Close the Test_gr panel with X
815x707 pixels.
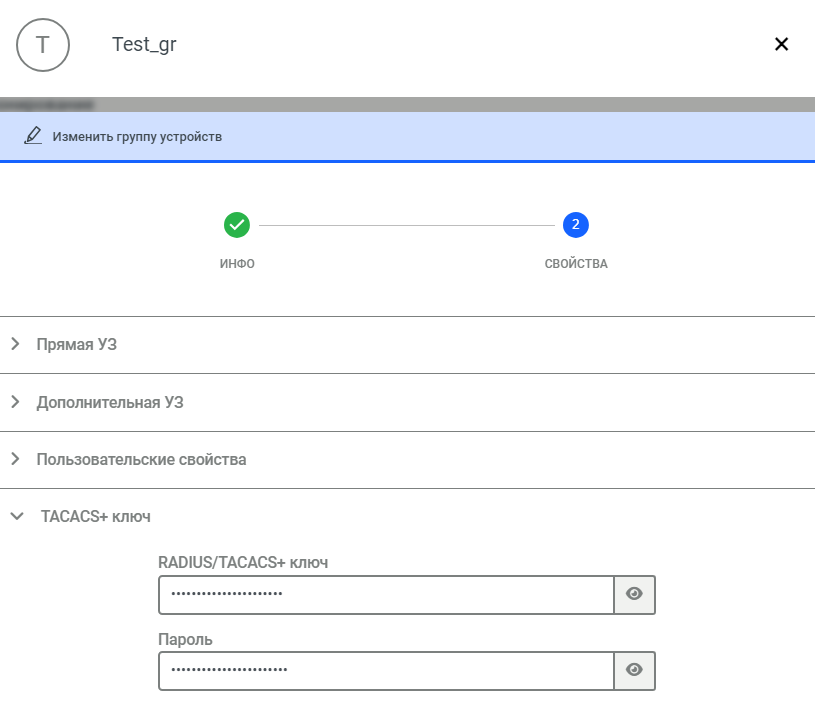[781, 44]
